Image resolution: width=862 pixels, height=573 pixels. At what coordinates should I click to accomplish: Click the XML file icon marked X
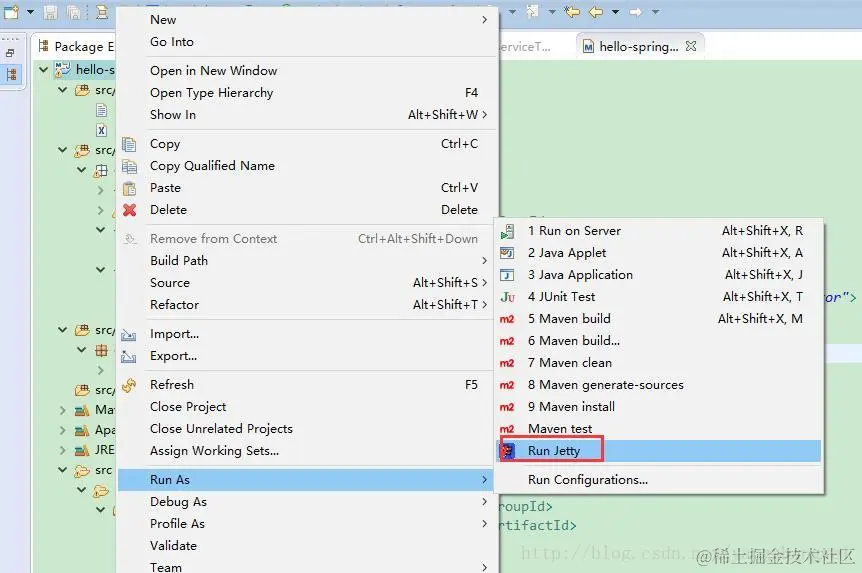click(x=101, y=130)
